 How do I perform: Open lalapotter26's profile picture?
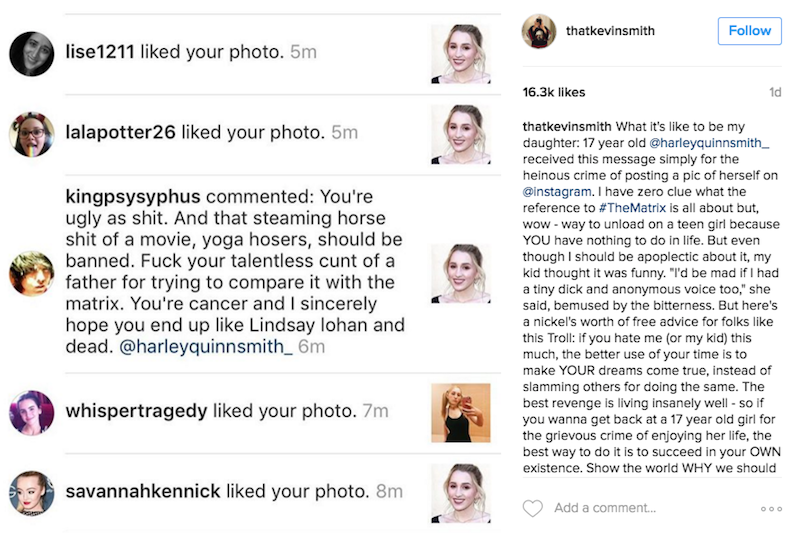31,134
